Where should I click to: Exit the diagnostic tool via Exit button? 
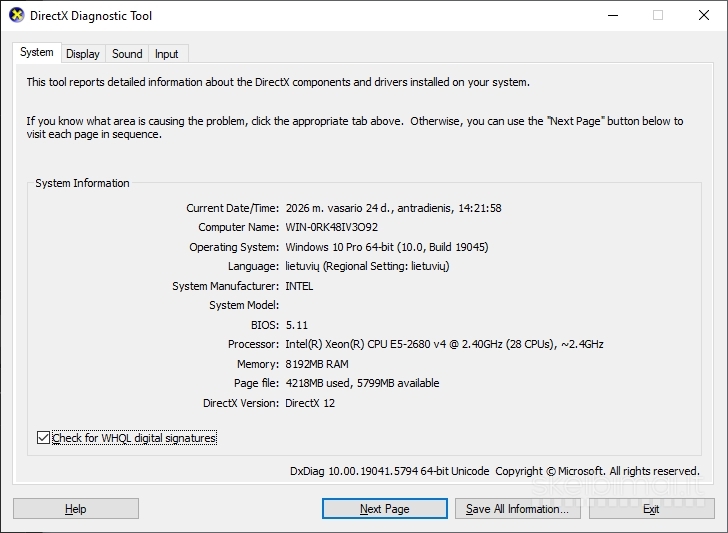(x=651, y=509)
